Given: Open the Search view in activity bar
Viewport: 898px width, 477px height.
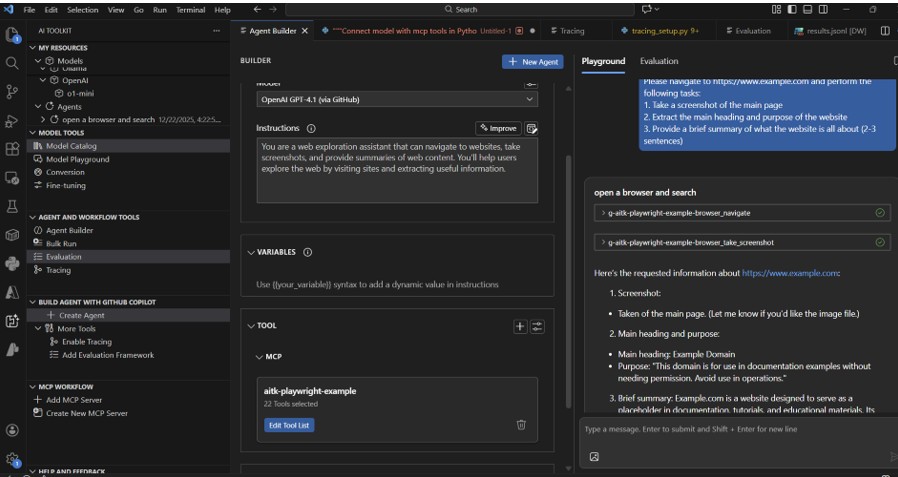Looking at the screenshot, I should pyautogui.click(x=12, y=62).
